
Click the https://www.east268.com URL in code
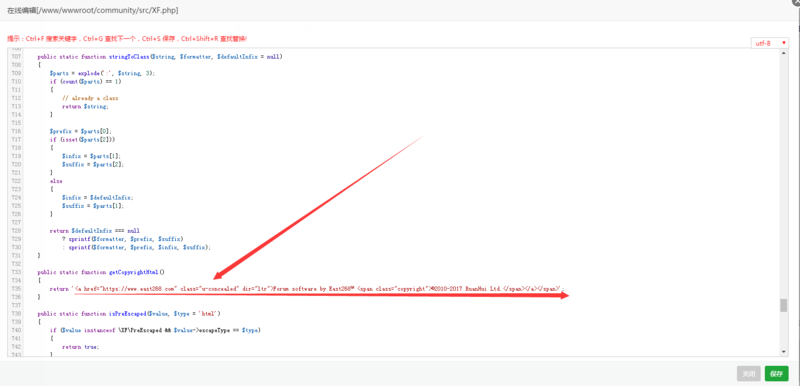point(139,289)
